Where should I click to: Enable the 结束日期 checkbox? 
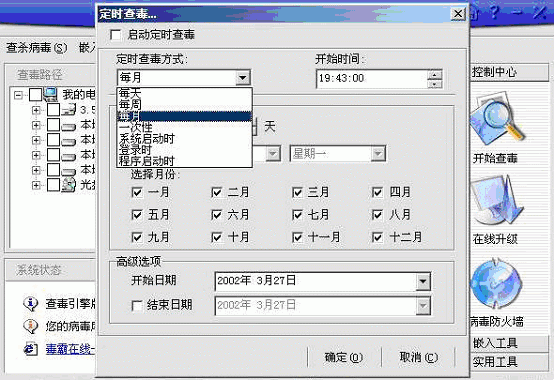click(x=137, y=305)
